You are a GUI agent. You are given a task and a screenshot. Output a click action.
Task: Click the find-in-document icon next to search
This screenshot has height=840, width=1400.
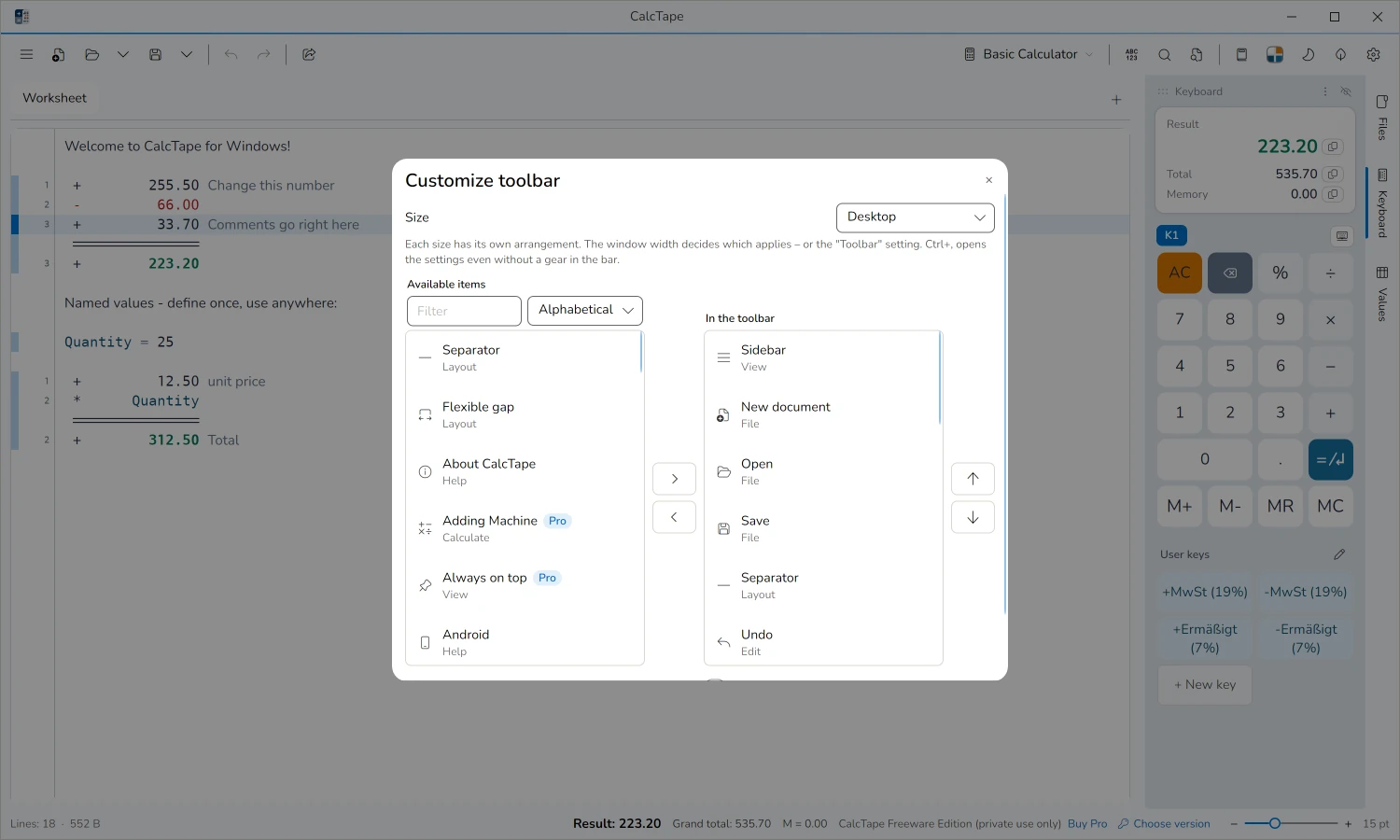coord(1197,54)
